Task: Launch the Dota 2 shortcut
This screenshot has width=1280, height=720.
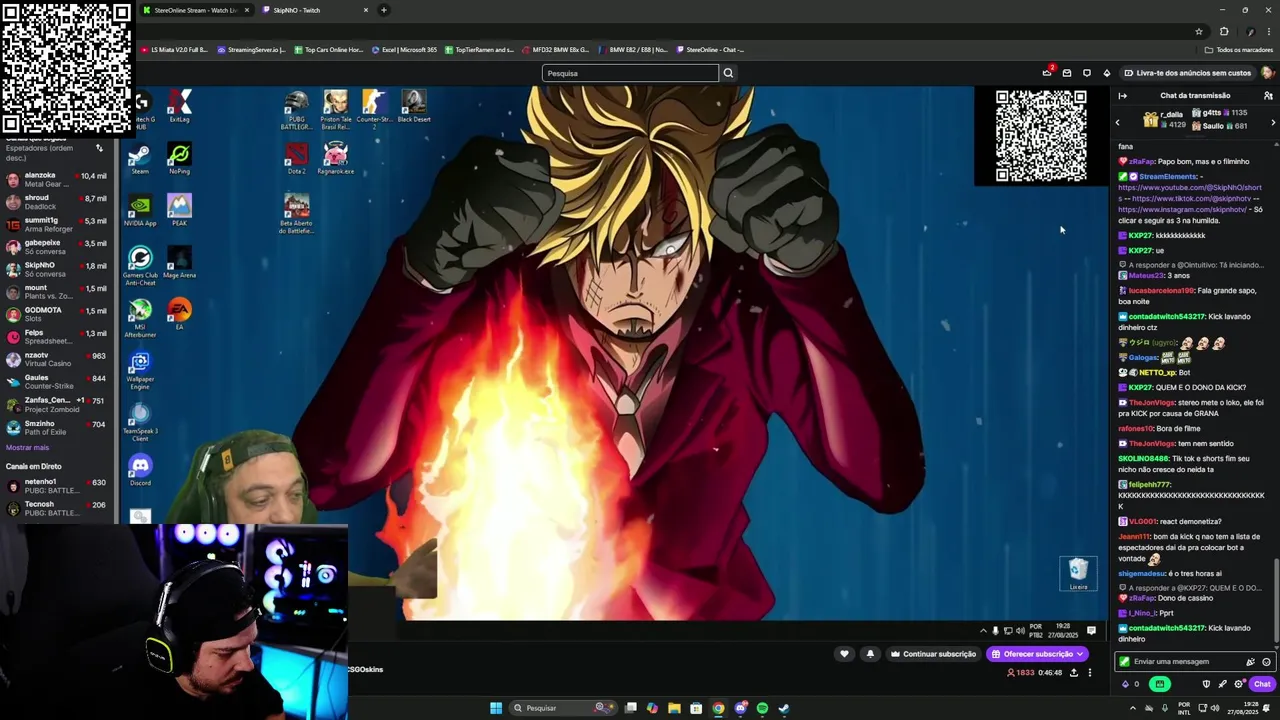Action: (296, 159)
